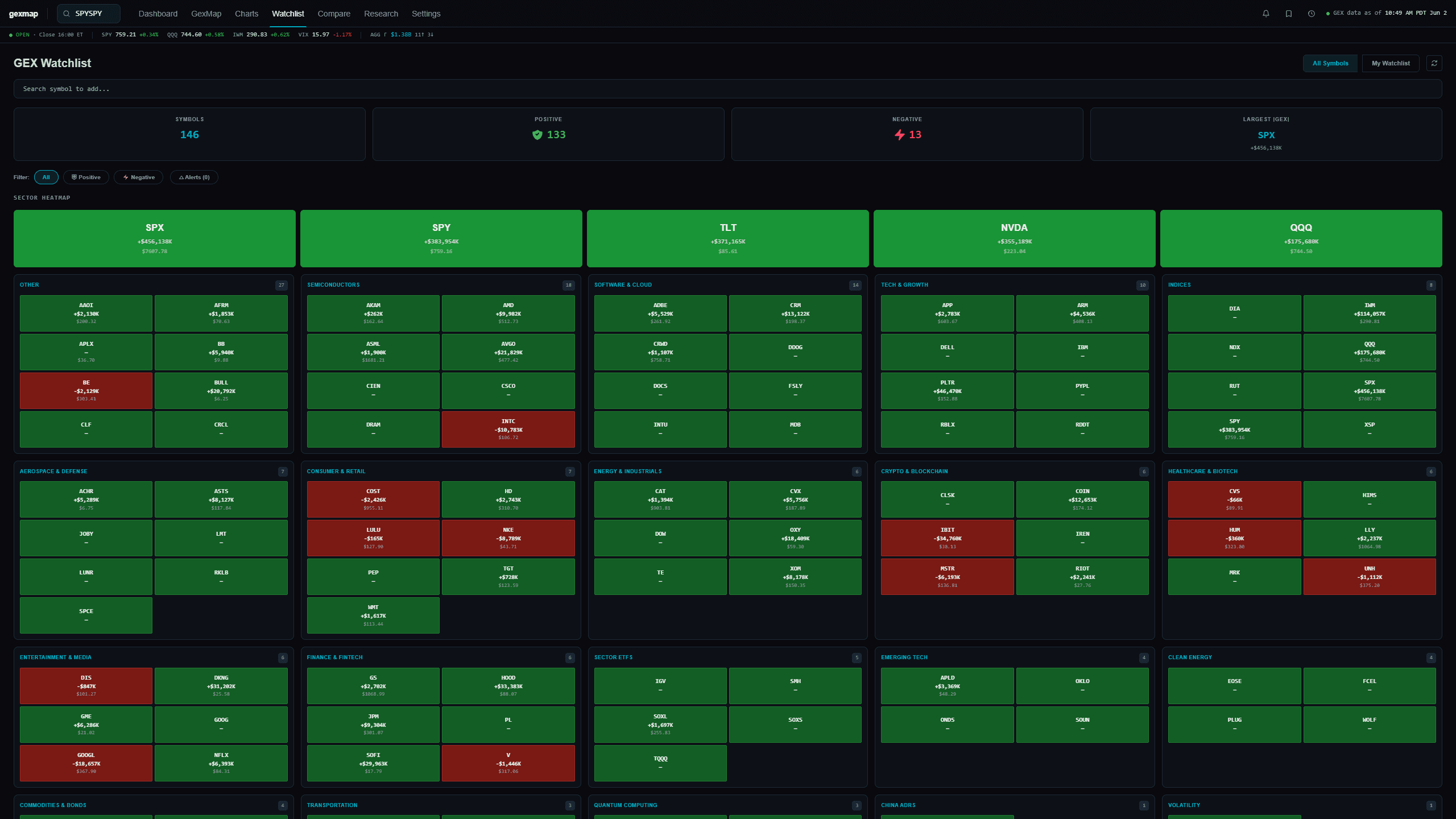Open the Compare tab
Screen dimensions: 1456x819
click(334, 14)
